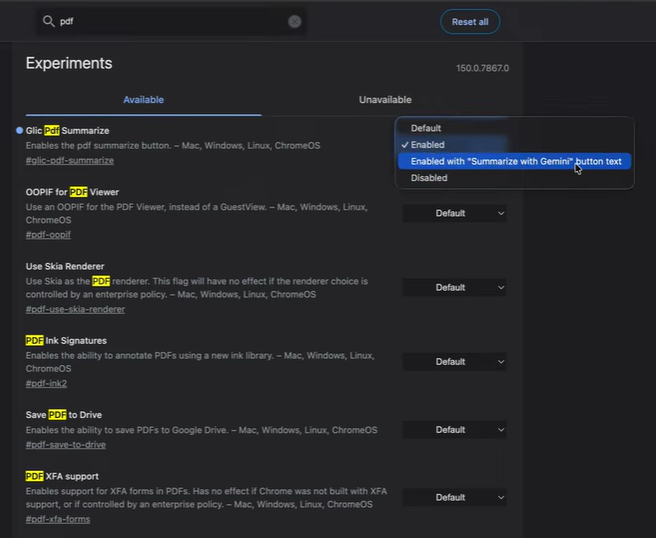
Task: Clear the pdf search text
Action: (x=295, y=21)
